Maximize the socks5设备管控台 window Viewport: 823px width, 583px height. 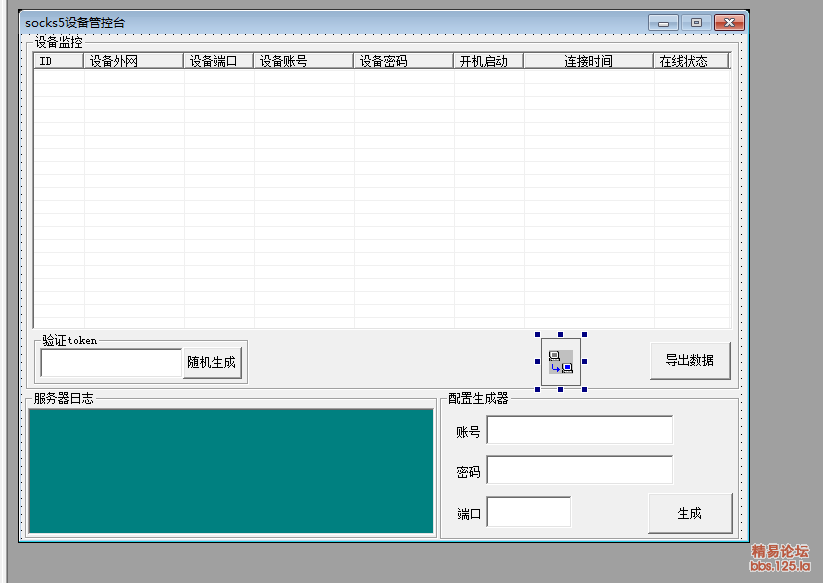click(696, 23)
